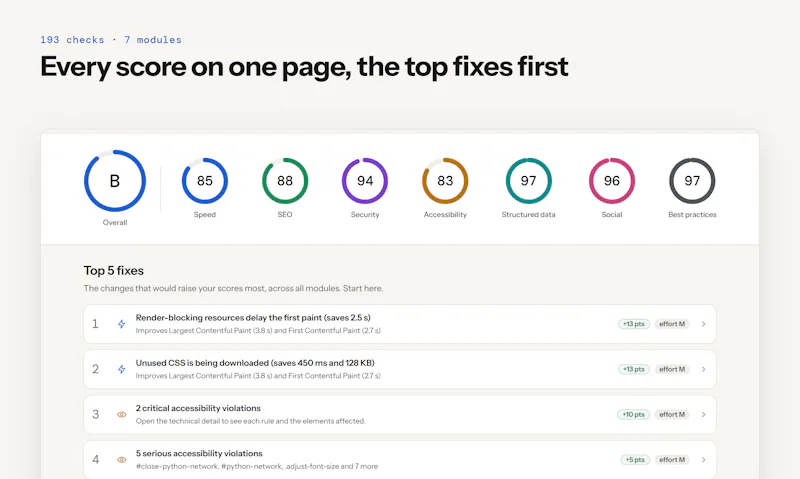
Task: Click the 'Speed' label under score 85
Action: click(205, 215)
